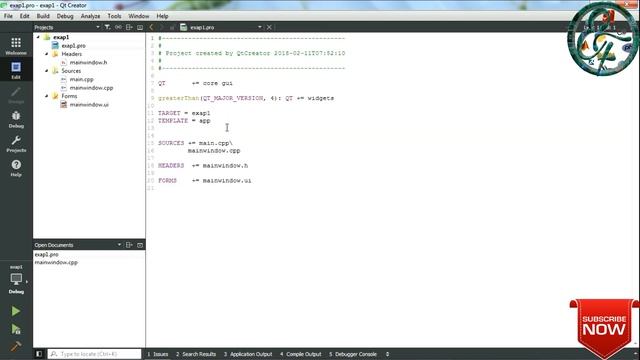Image resolution: width=640 pixels, height=360 pixels.
Task: Select mainwindow.cpp in project tree
Action: [91, 88]
